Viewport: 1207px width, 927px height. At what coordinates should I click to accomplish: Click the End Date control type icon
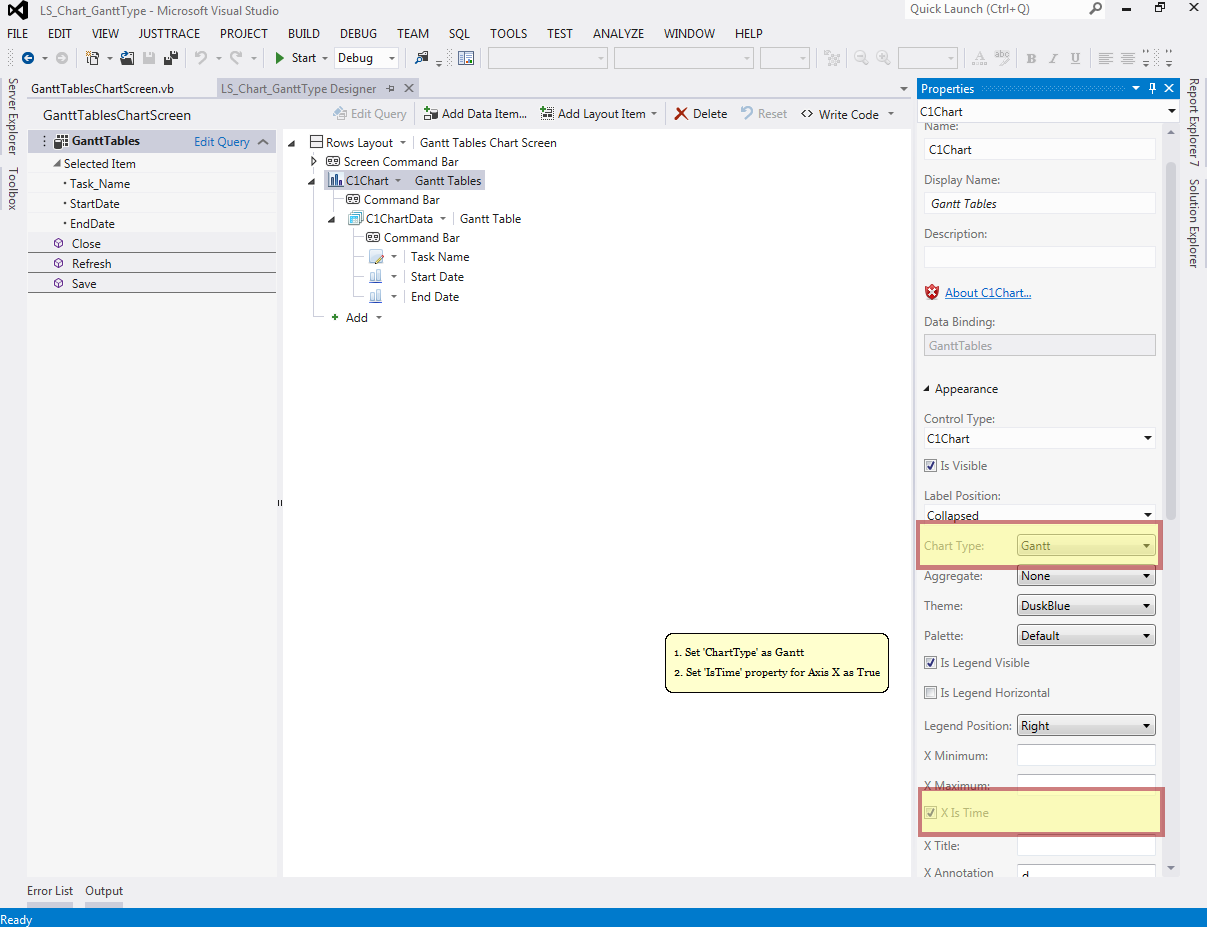(x=376, y=297)
